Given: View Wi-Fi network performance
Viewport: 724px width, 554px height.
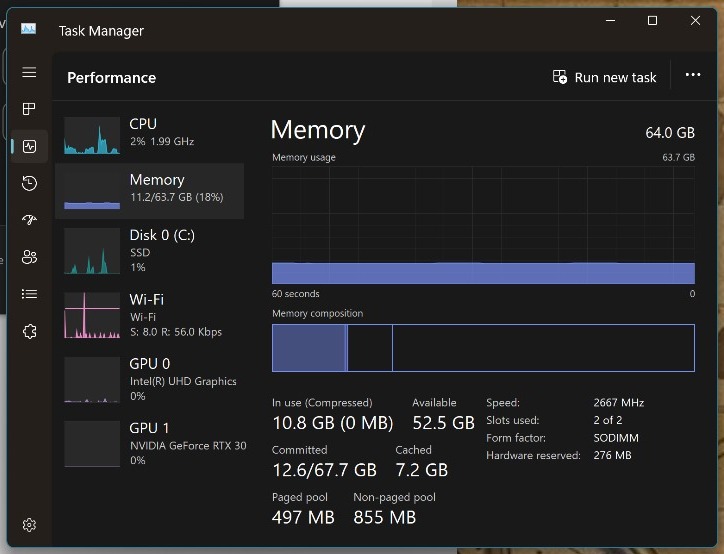Looking at the screenshot, I should tap(150, 315).
